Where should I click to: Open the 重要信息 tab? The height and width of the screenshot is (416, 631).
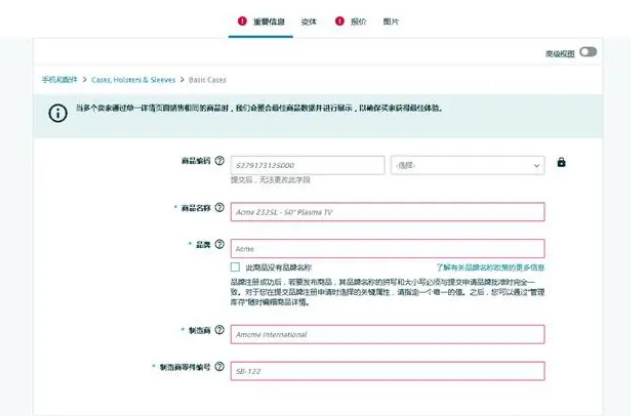[x=269, y=22]
